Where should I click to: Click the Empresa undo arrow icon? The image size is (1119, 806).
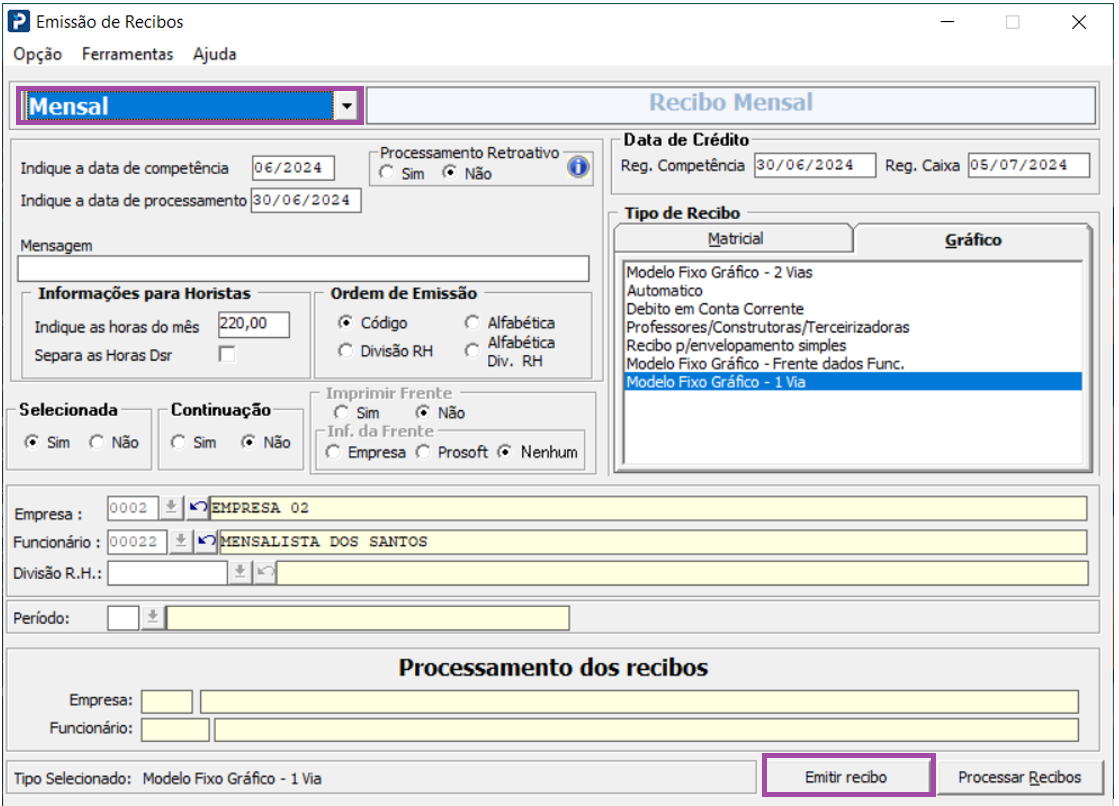197,508
